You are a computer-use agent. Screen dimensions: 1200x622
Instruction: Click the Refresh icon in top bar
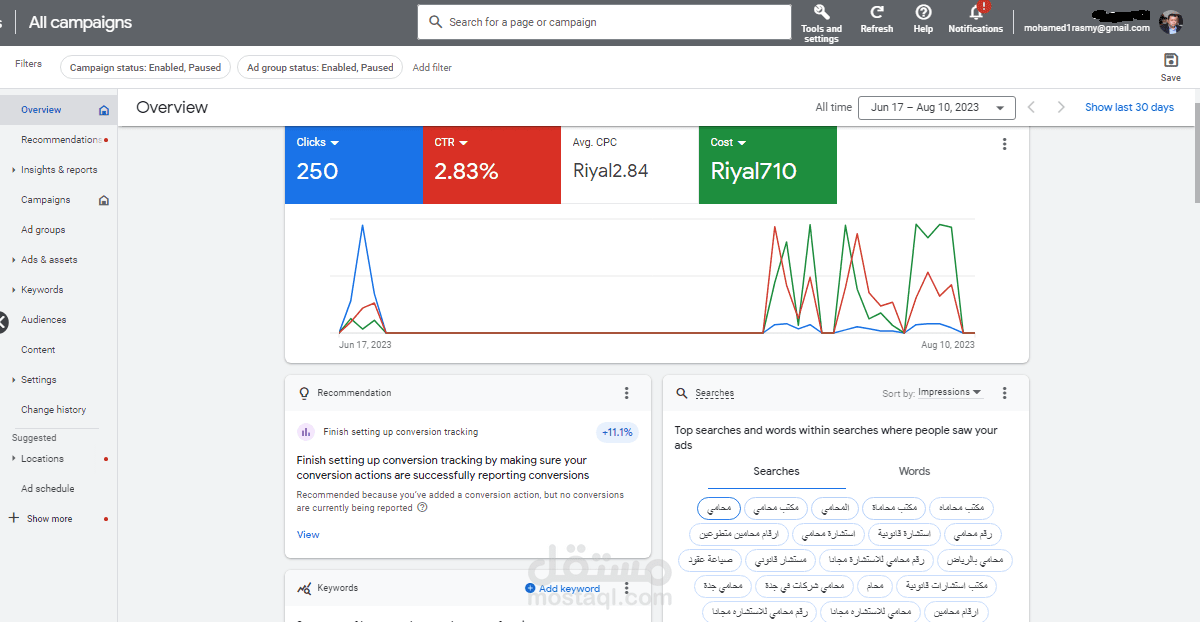(x=876, y=12)
